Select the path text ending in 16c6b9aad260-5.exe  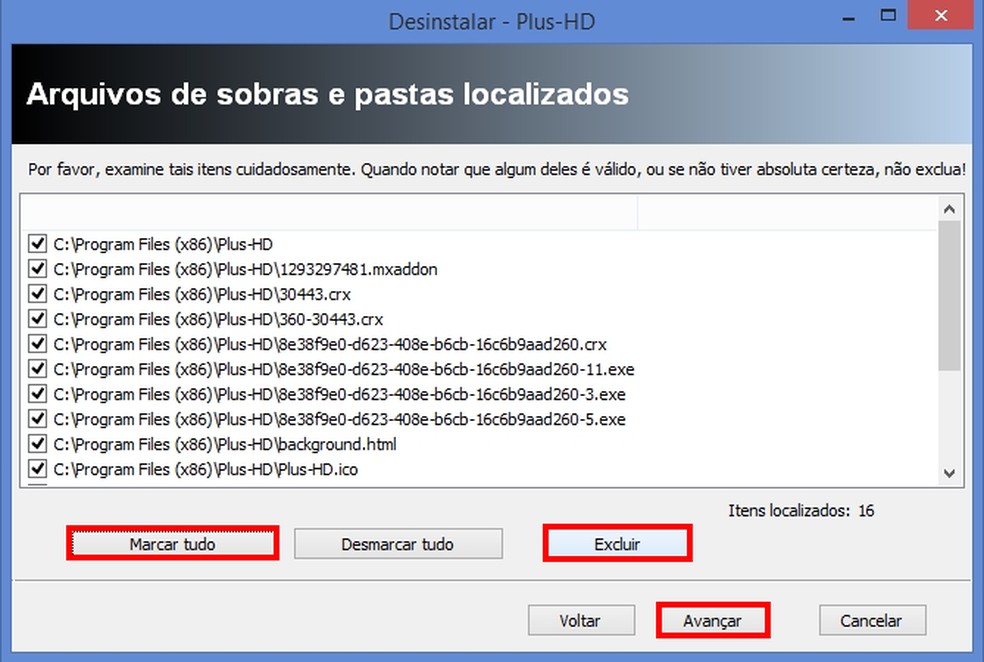pos(340,419)
